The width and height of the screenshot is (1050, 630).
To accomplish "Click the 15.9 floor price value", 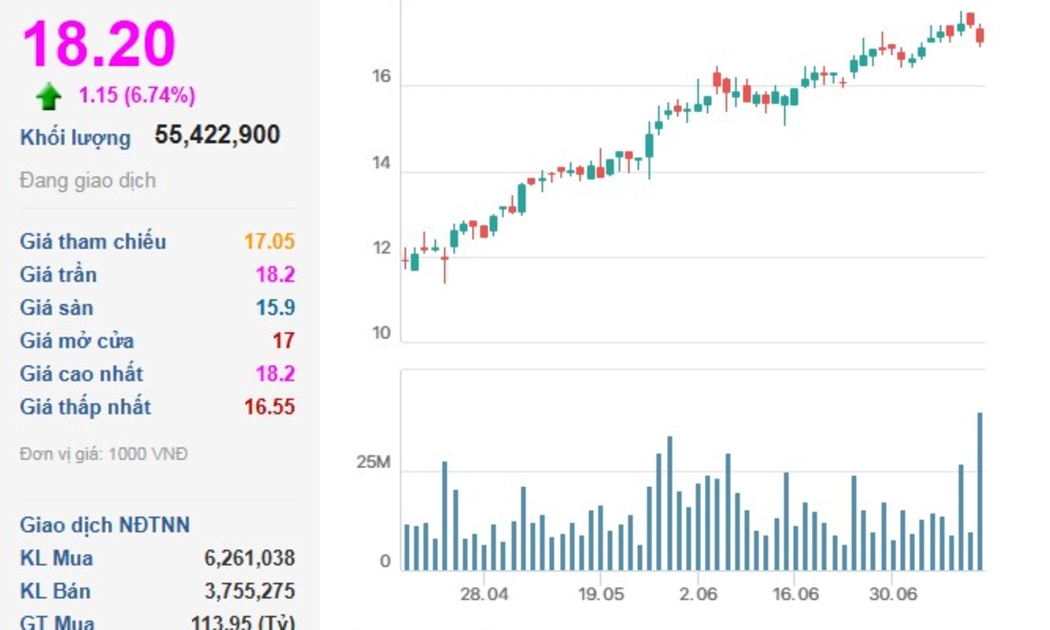I will [275, 307].
